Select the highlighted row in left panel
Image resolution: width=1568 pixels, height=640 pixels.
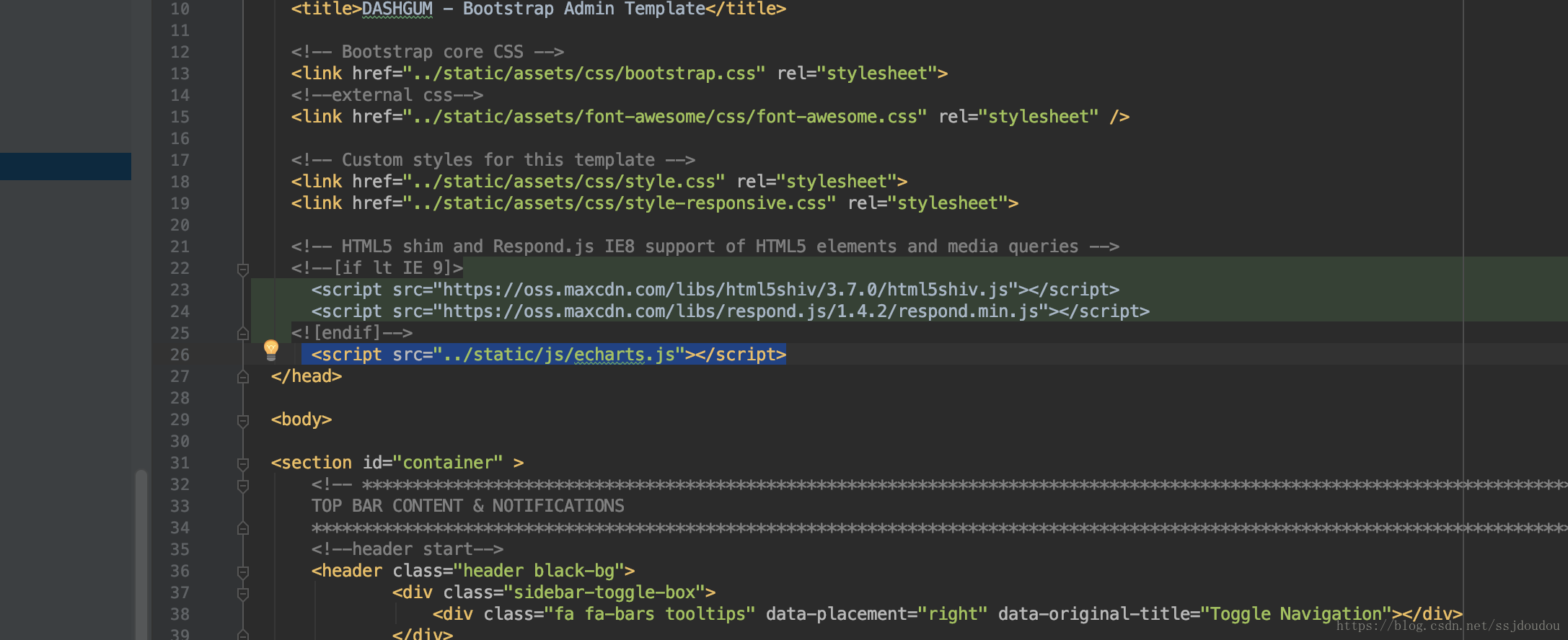pyautogui.click(x=66, y=166)
